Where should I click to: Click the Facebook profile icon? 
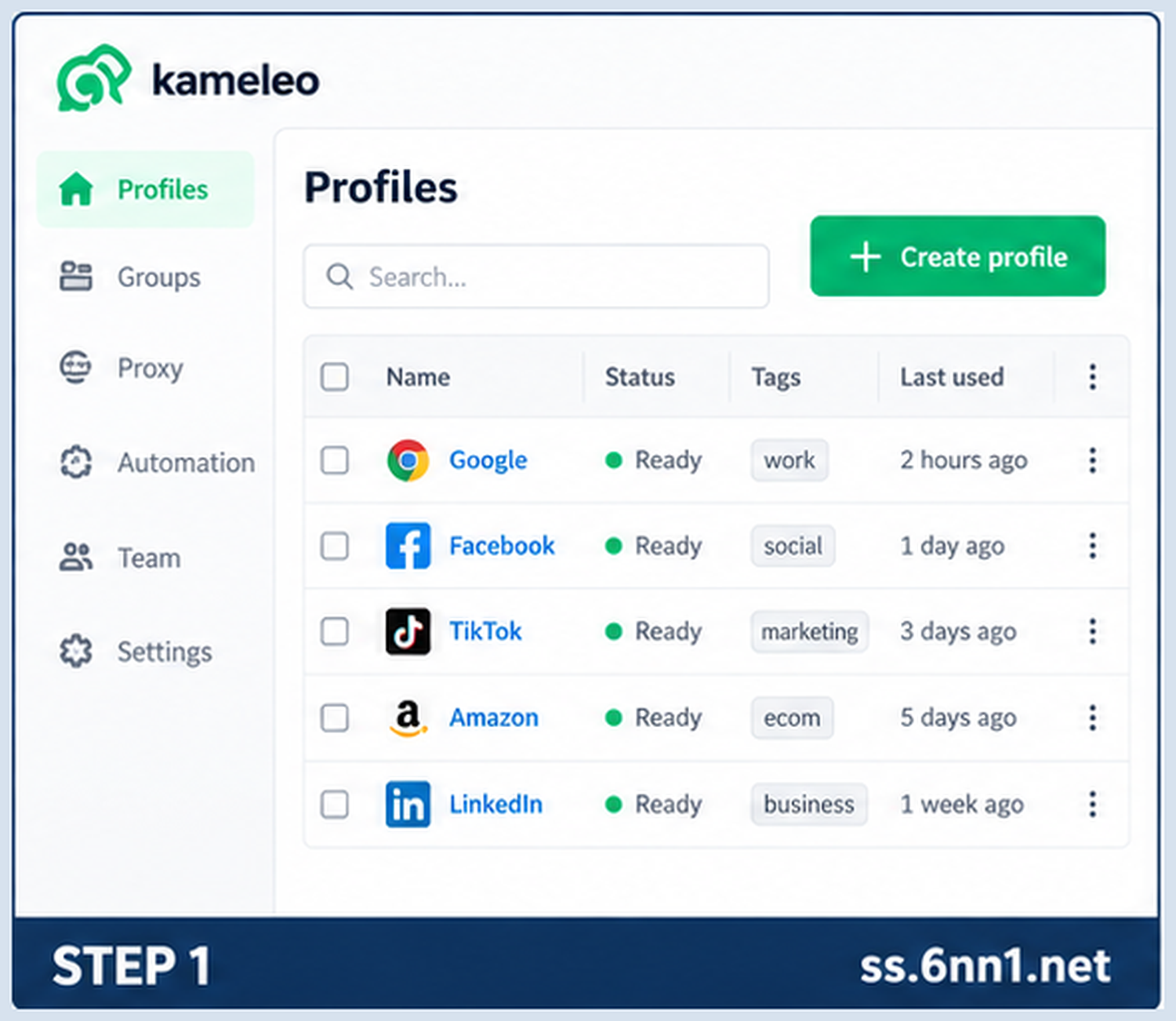pos(408,546)
